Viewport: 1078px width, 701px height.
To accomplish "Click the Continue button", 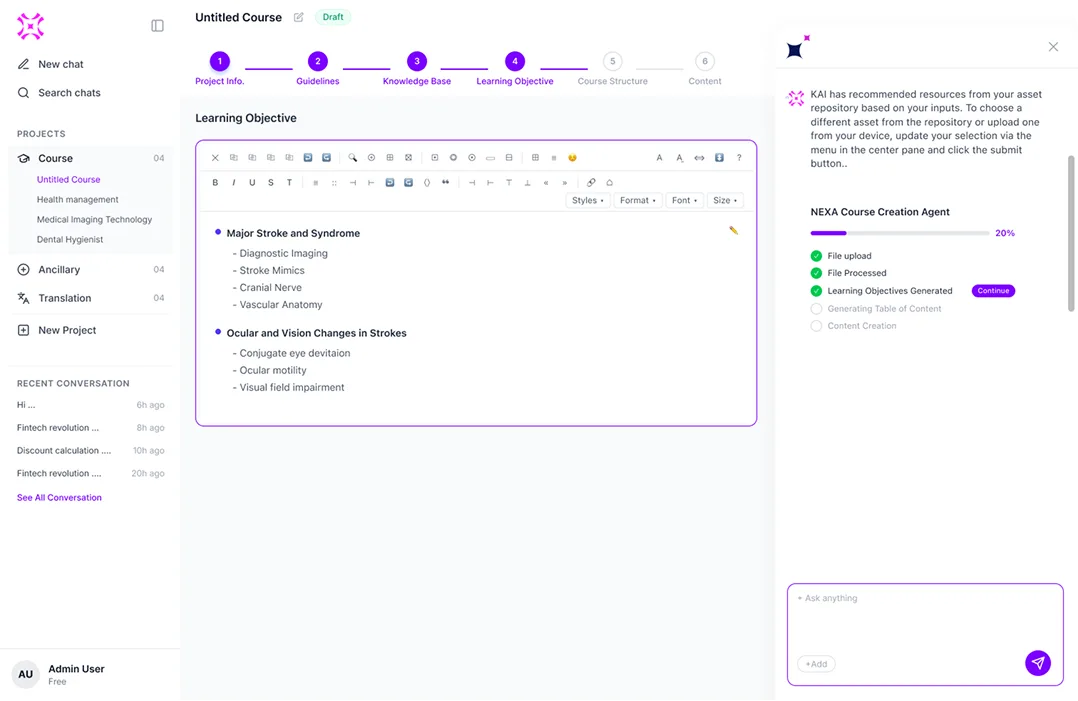I will click(993, 291).
